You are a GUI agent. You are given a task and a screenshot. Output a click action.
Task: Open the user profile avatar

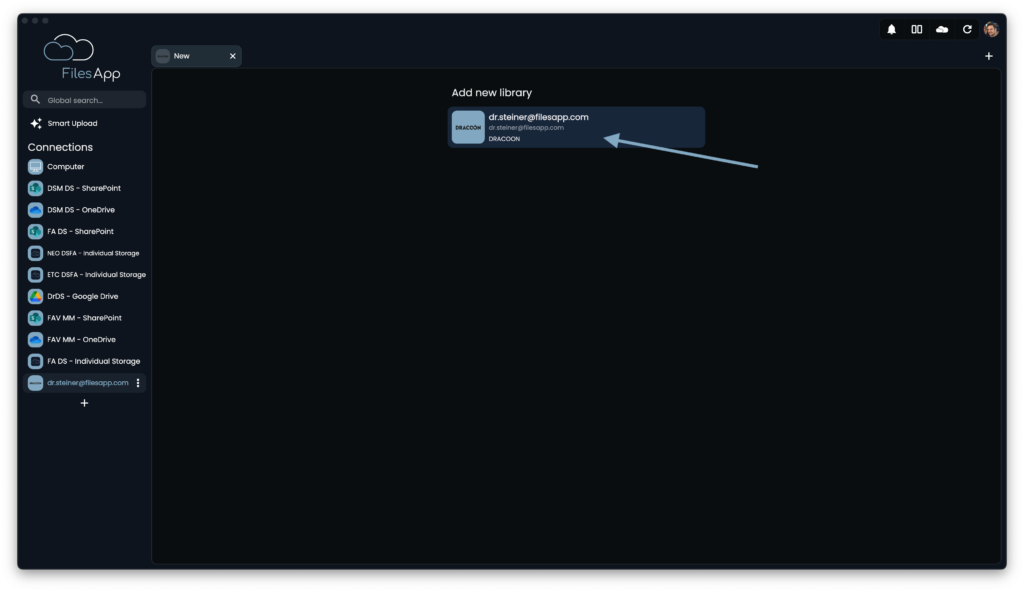coord(991,29)
